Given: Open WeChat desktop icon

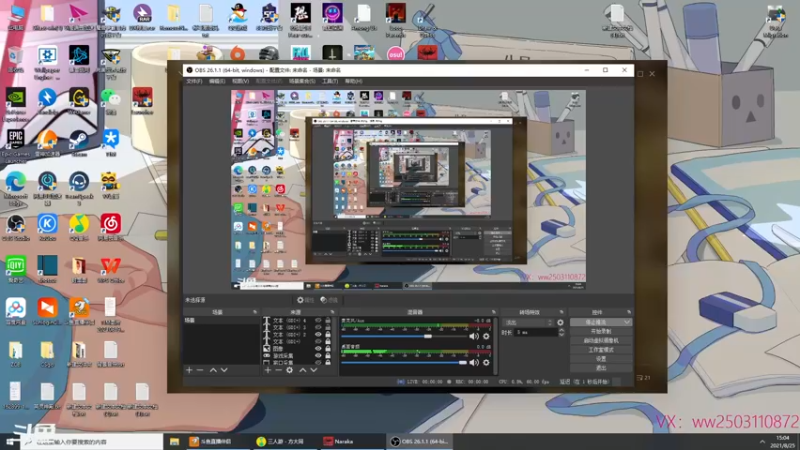Looking at the screenshot, I should click(x=111, y=101).
